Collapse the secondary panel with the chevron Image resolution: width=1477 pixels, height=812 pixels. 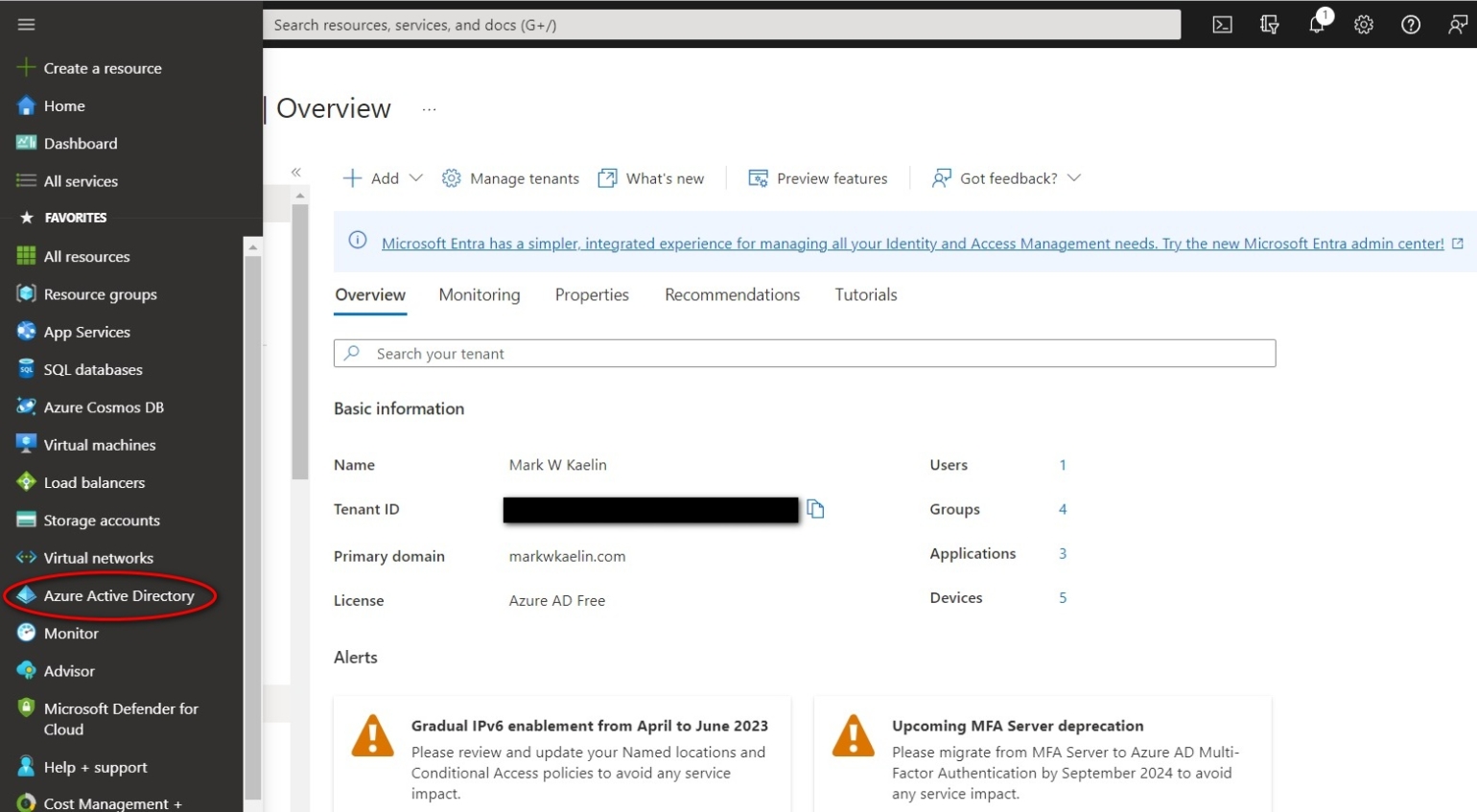(x=296, y=172)
